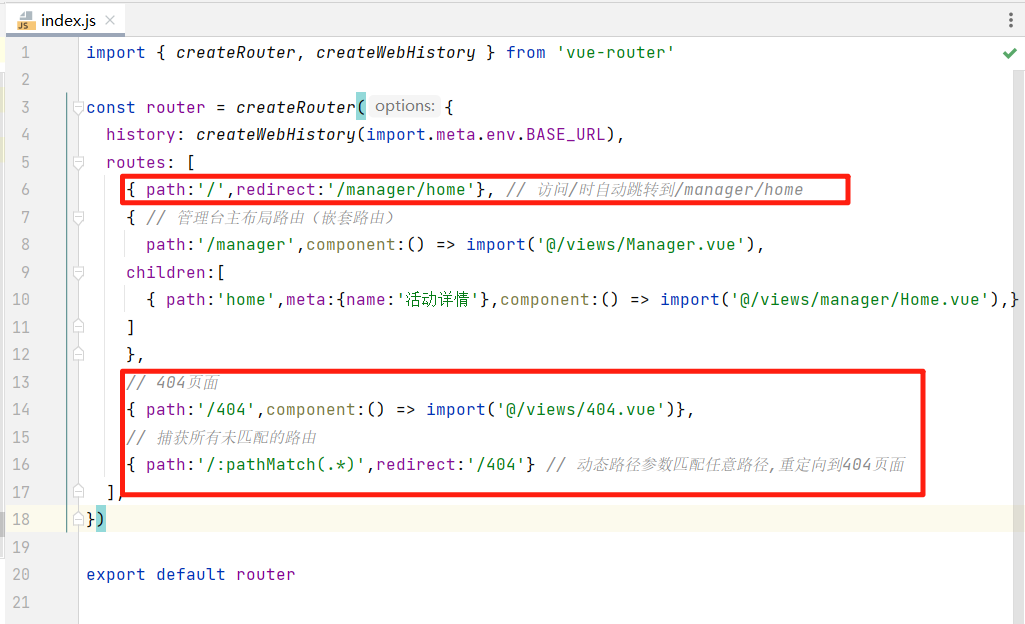
Task: Click redirect '/404' string on line 16
Action: tap(496, 464)
